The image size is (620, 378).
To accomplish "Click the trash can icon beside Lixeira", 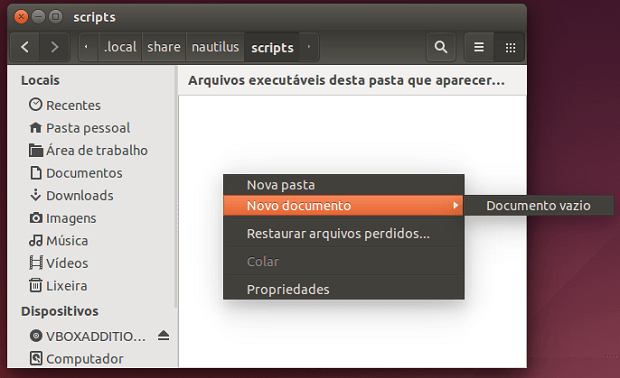I will [x=36, y=285].
